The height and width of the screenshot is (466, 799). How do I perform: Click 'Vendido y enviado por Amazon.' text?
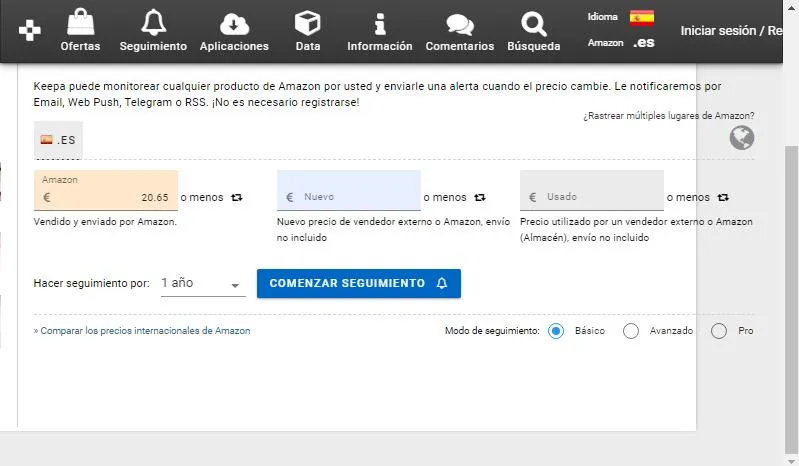click(x=105, y=222)
